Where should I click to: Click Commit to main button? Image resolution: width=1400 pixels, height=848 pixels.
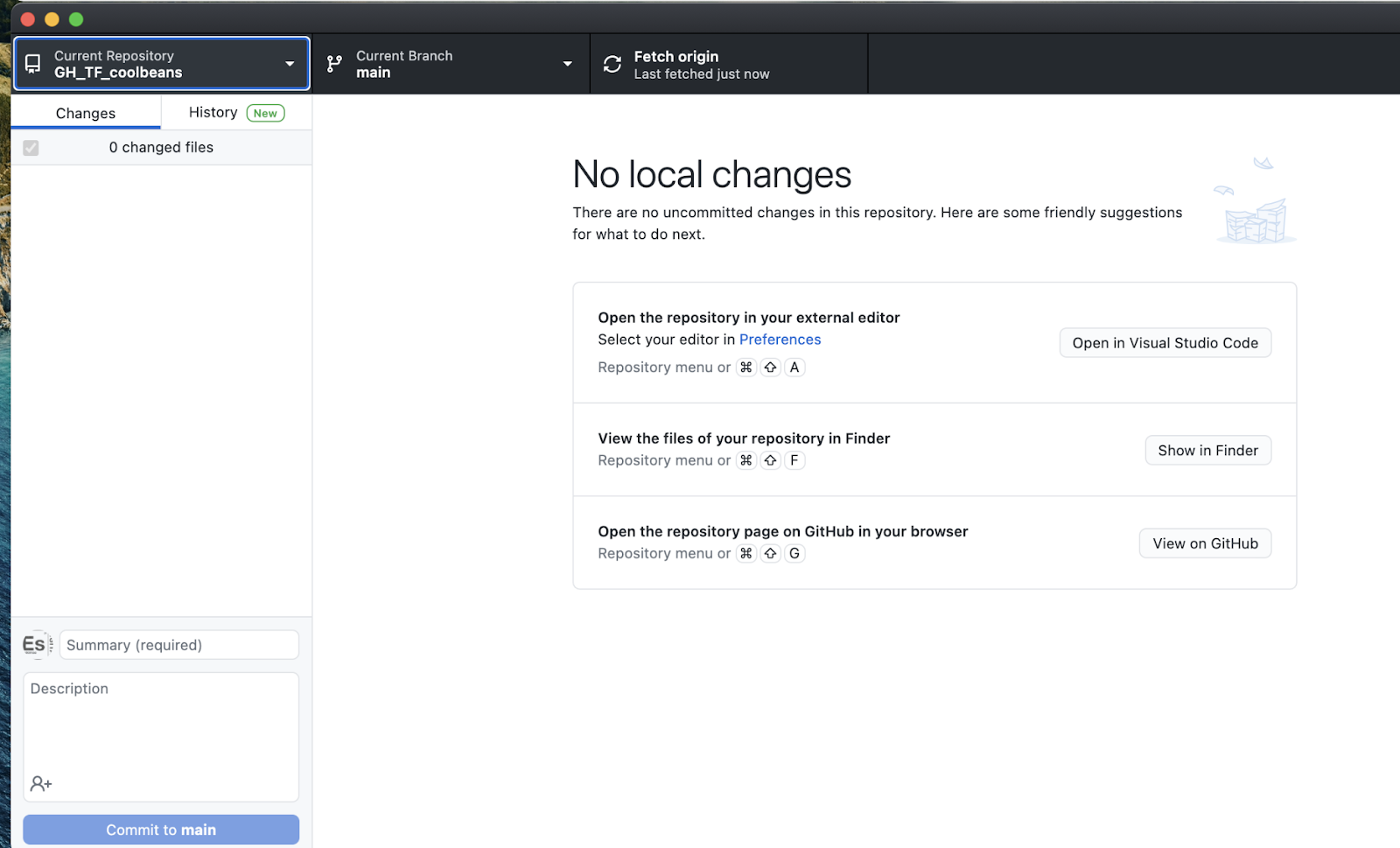(x=161, y=830)
